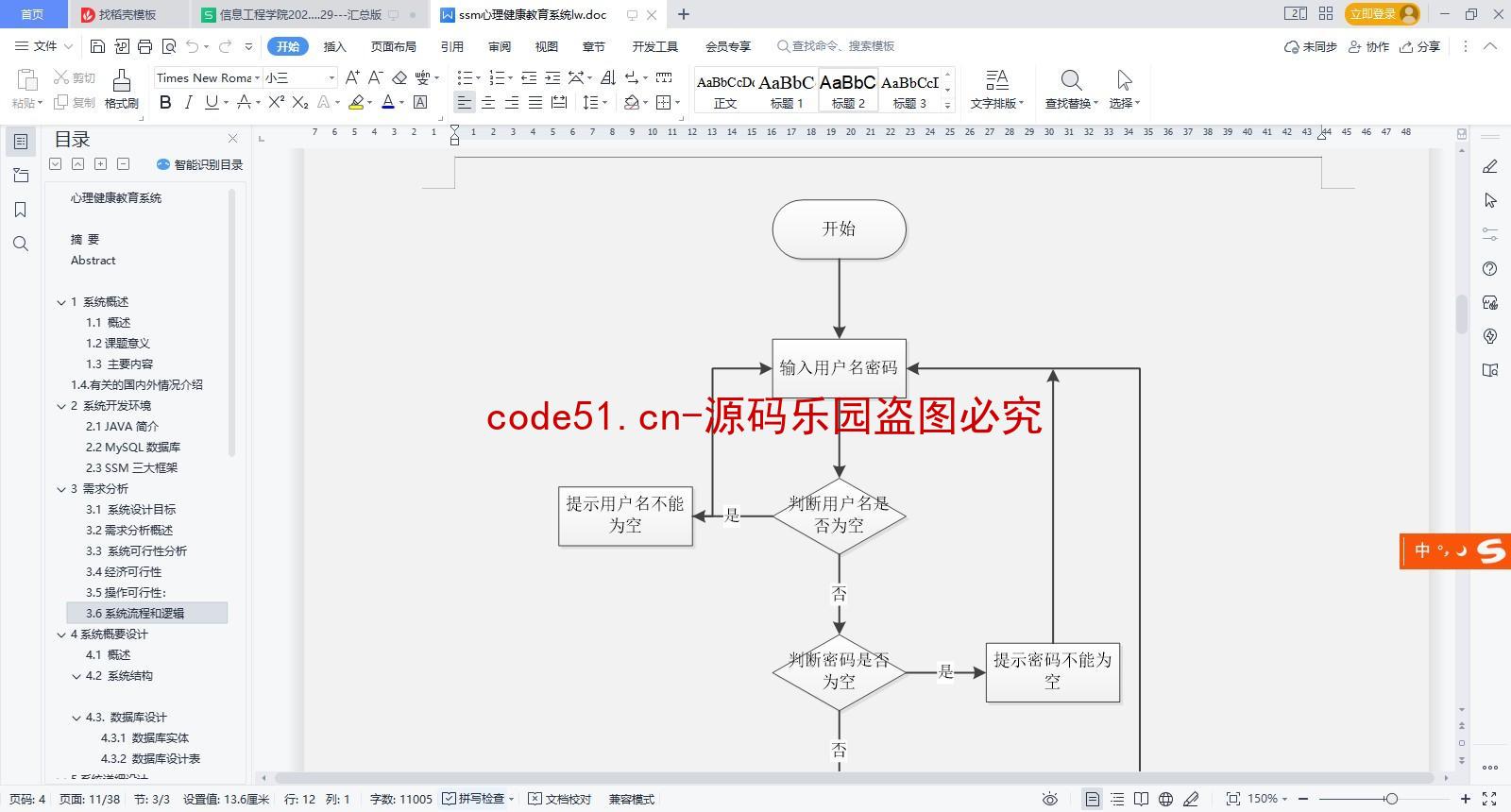
Task: Decrease paragraph indent
Action: [x=529, y=77]
